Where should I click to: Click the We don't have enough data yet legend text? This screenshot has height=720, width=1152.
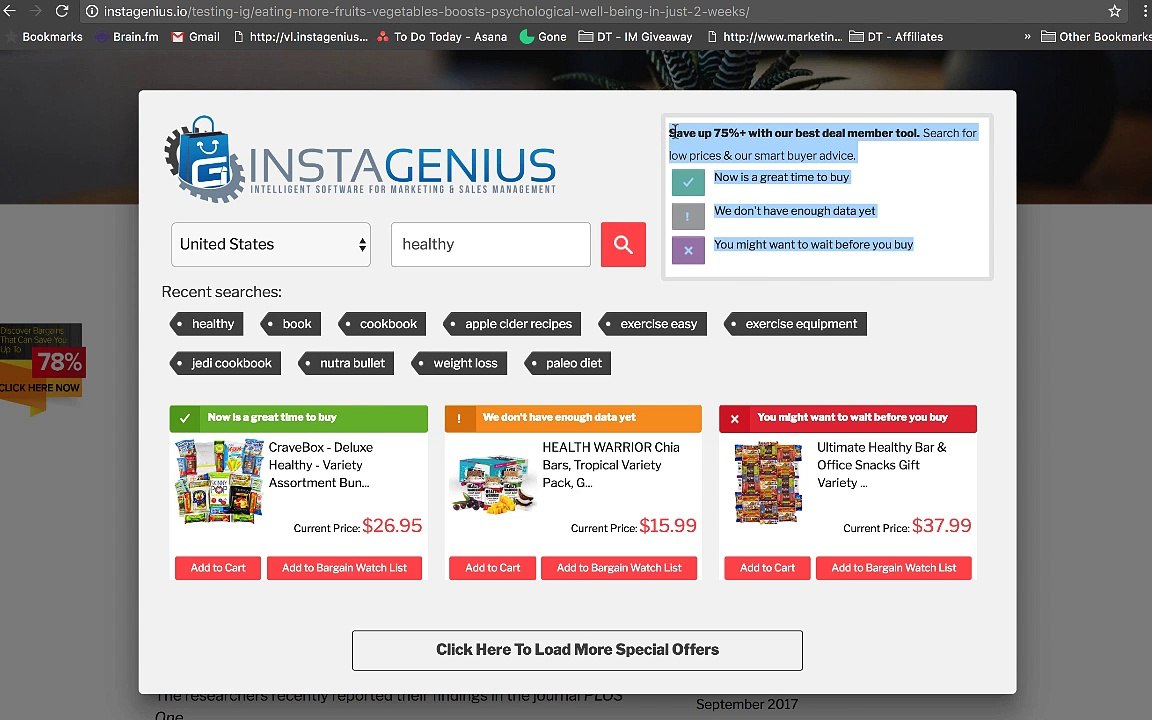795,211
